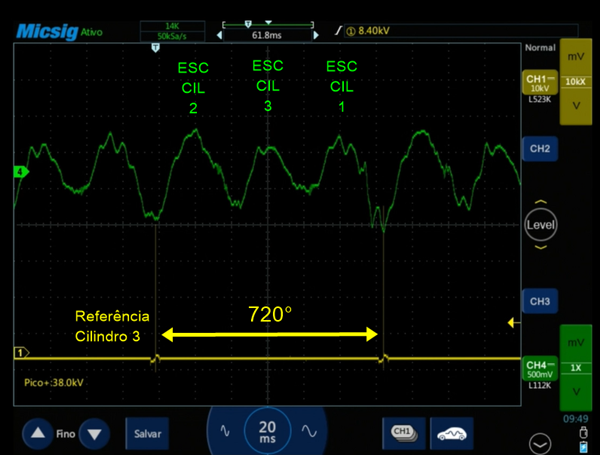Enable channel CH3
This screenshot has height=455, width=600.
tap(540, 300)
